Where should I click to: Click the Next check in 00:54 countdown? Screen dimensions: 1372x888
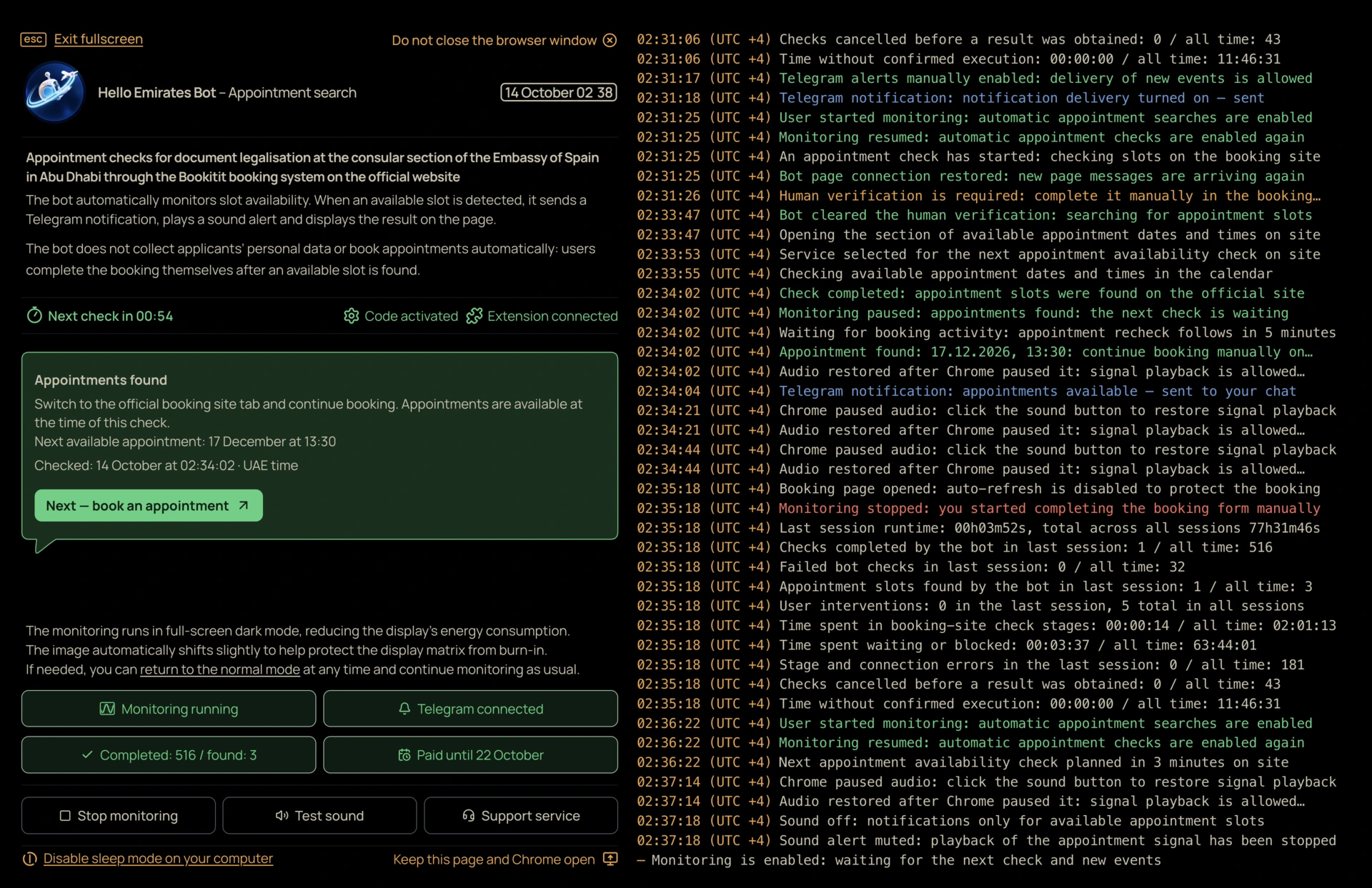[x=110, y=316]
